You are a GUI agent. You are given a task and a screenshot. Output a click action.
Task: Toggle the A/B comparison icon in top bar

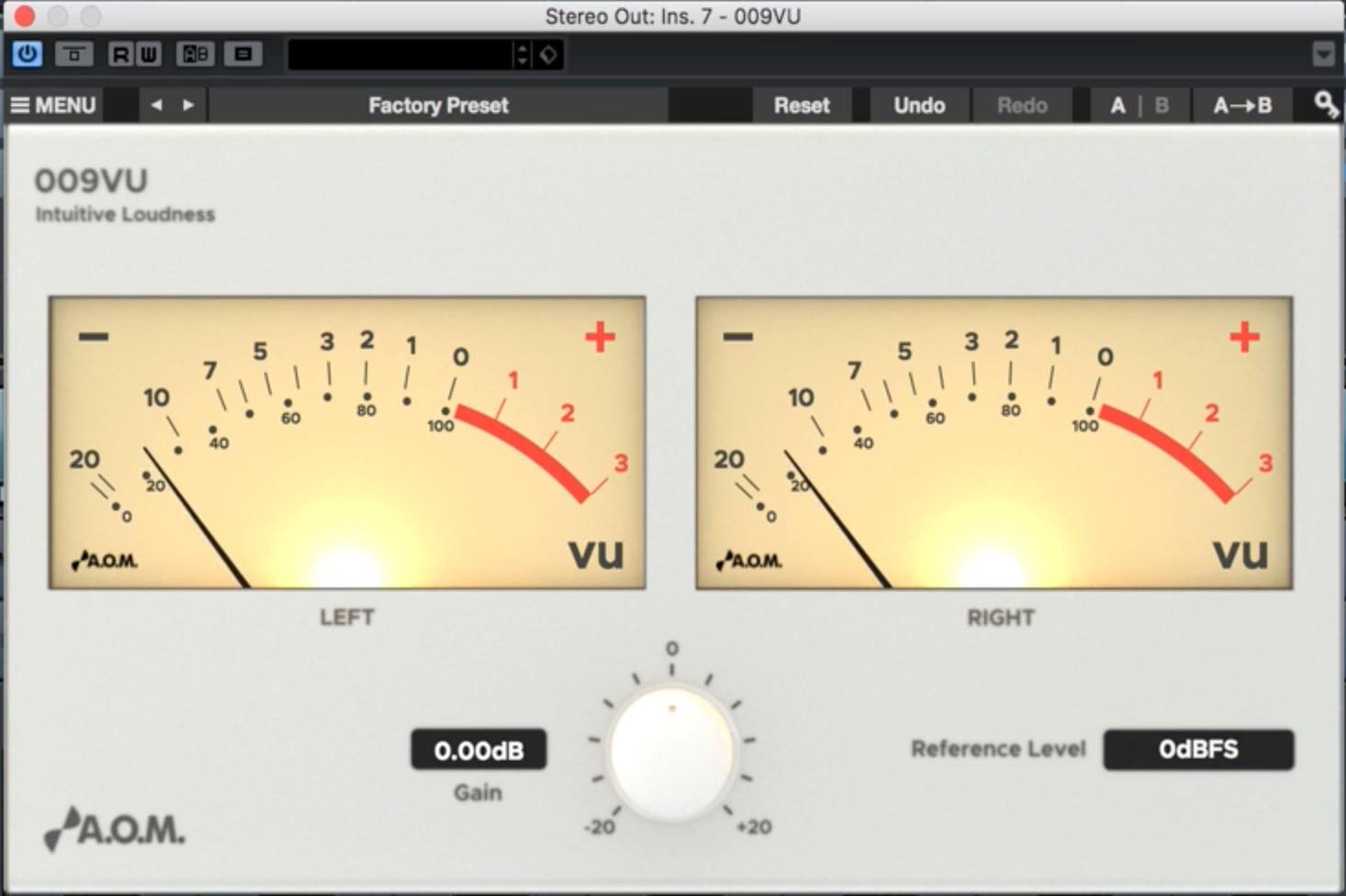196,54
